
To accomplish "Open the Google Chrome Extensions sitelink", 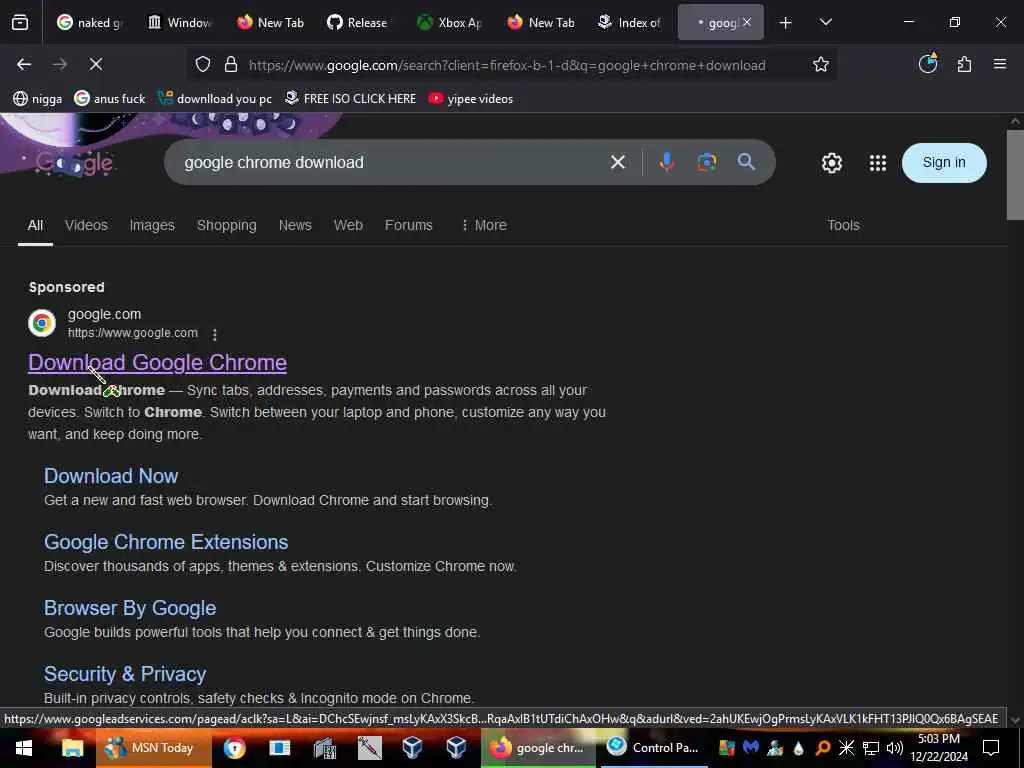I will [x=166, y=542].
